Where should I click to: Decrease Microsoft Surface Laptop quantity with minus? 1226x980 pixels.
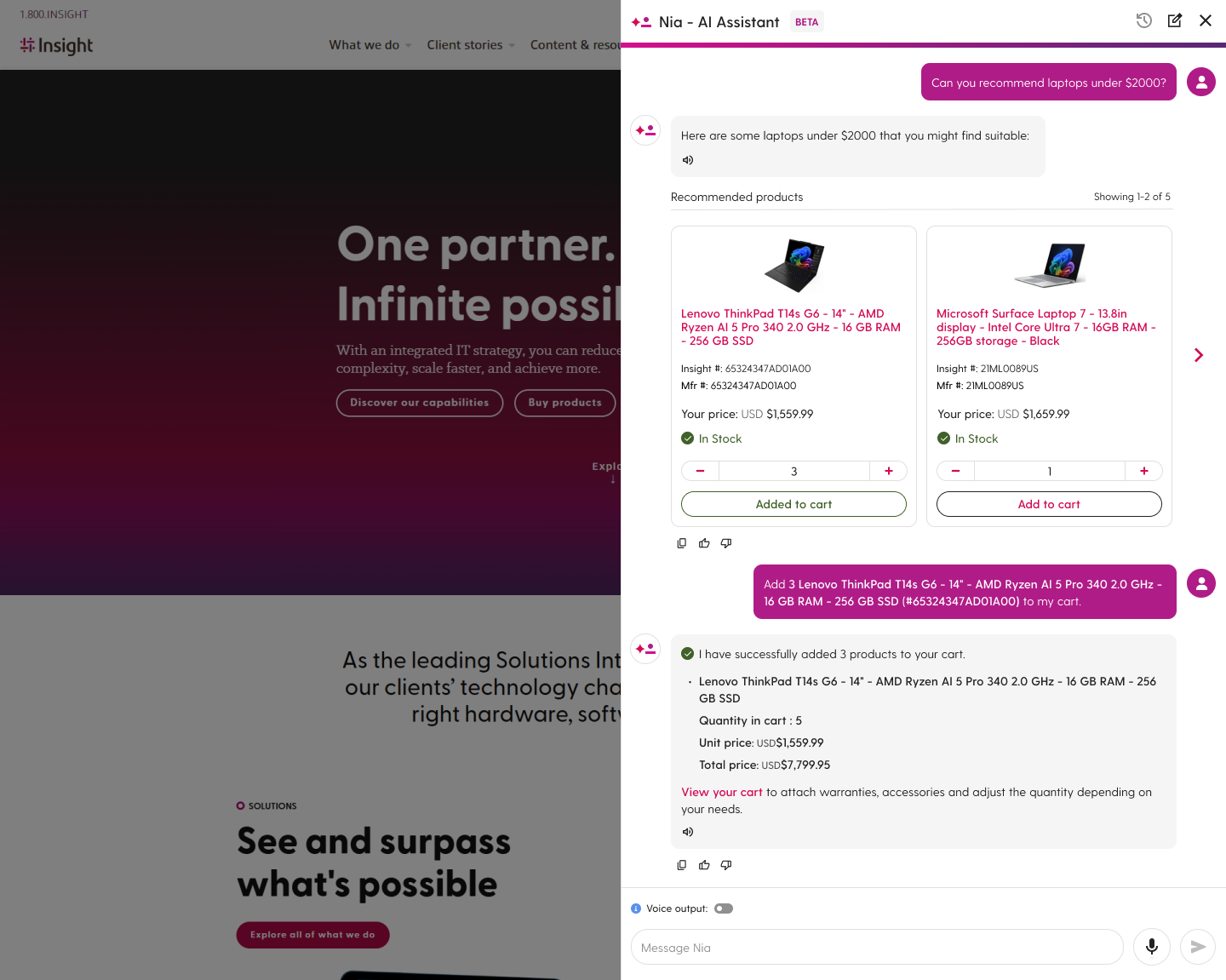(955, 471)
